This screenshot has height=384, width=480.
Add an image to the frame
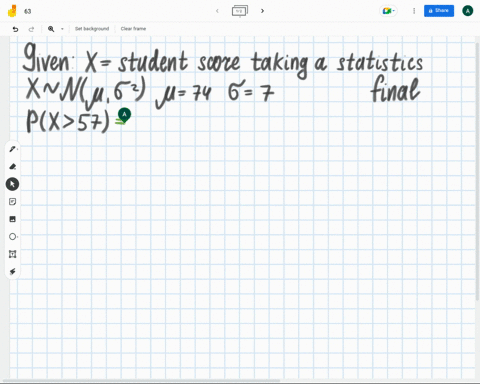tap(13, 219)
